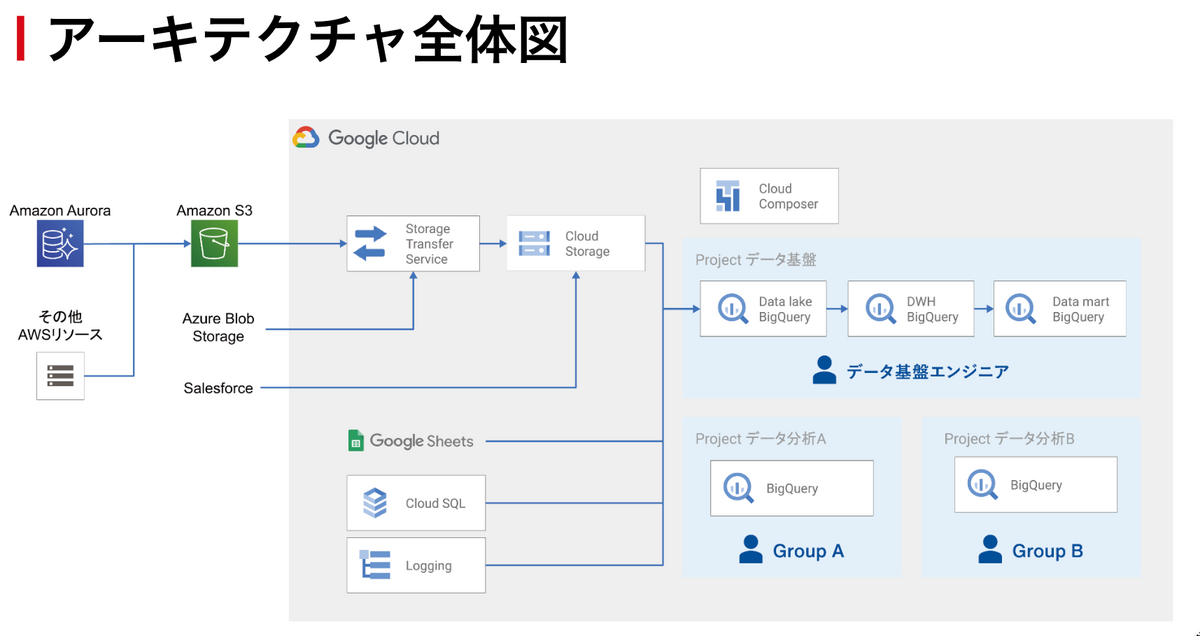Click the Storage Transfer Service arrows icon
This screenshot has height=636, width=1200.
(x=370, y=244)
